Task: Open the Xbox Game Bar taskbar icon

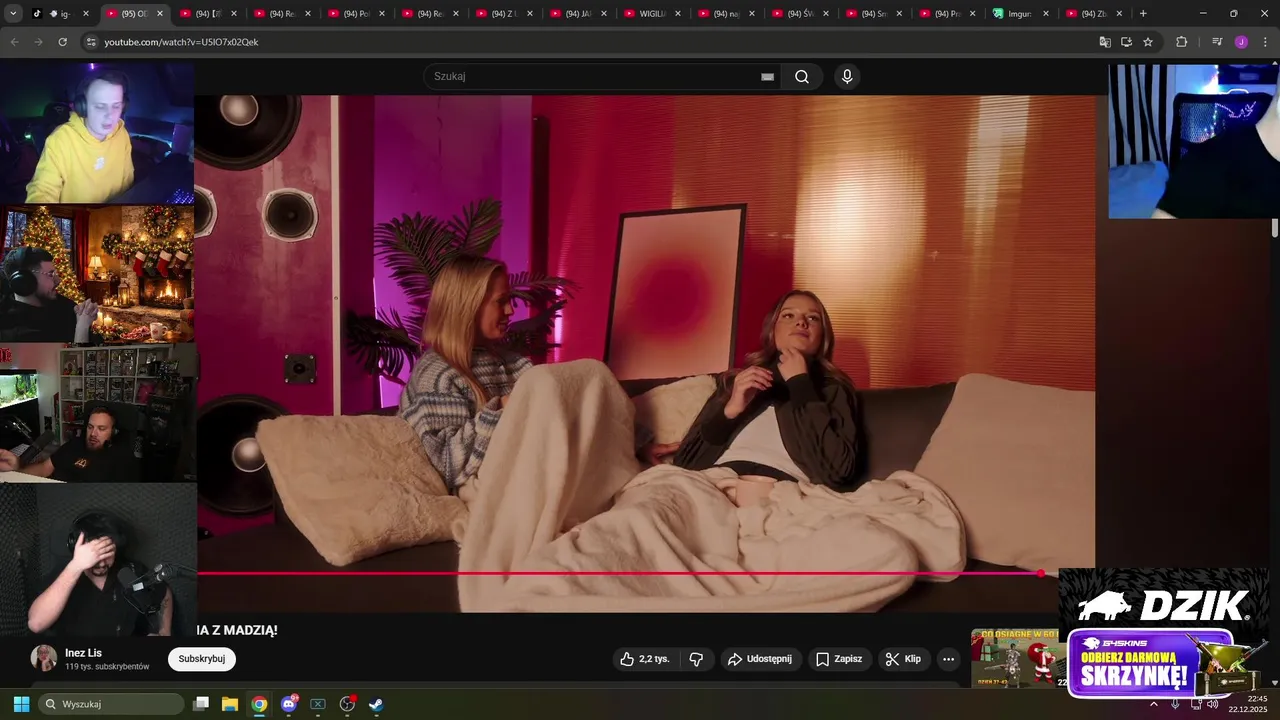Action: tap(318, 704)
